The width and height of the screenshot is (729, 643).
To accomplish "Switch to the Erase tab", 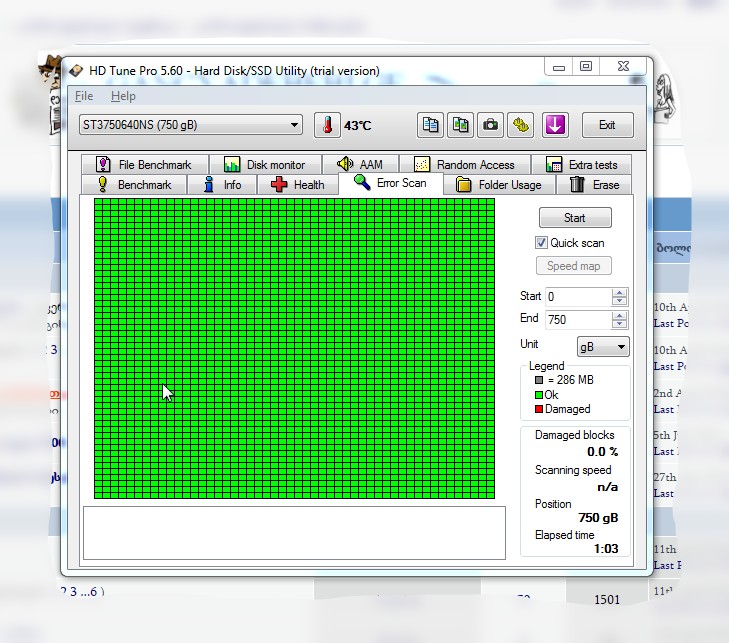I will 594,185.
